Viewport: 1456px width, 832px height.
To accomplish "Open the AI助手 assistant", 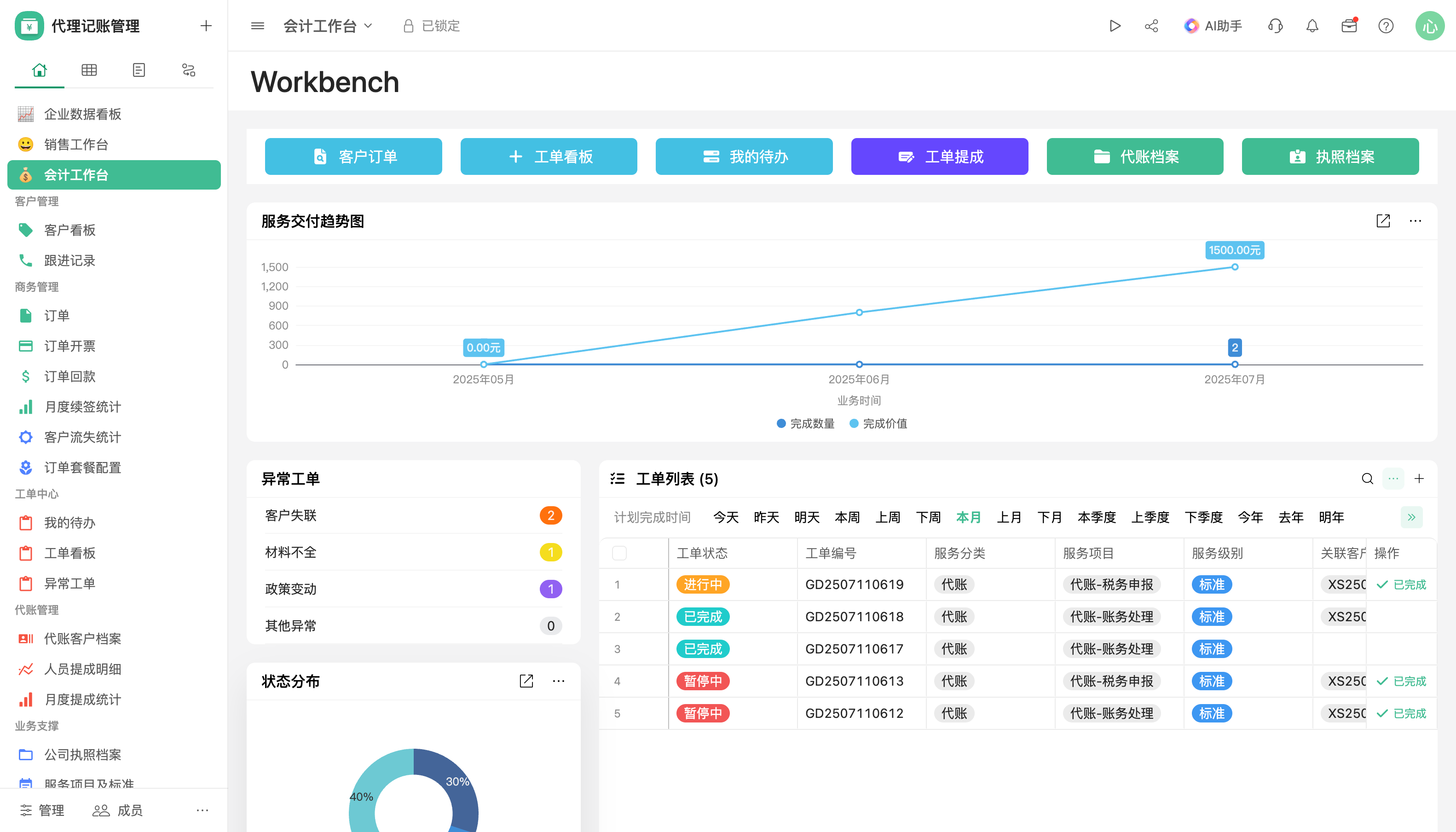I will tap(1213, 26).
